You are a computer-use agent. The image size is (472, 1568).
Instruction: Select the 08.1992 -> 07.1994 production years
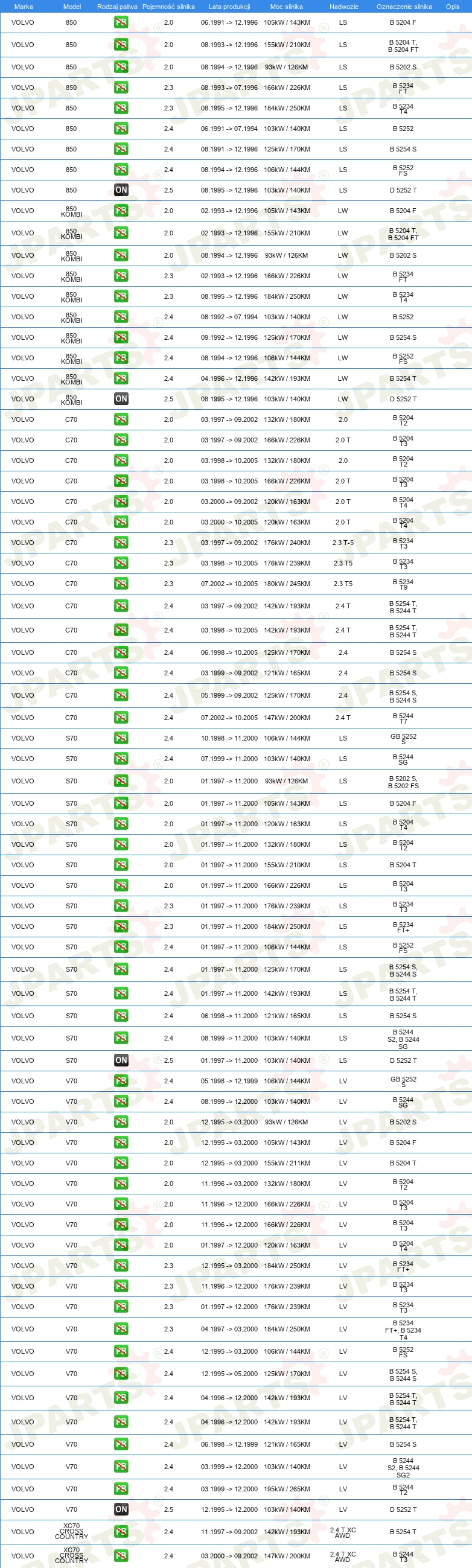(229, 316)
